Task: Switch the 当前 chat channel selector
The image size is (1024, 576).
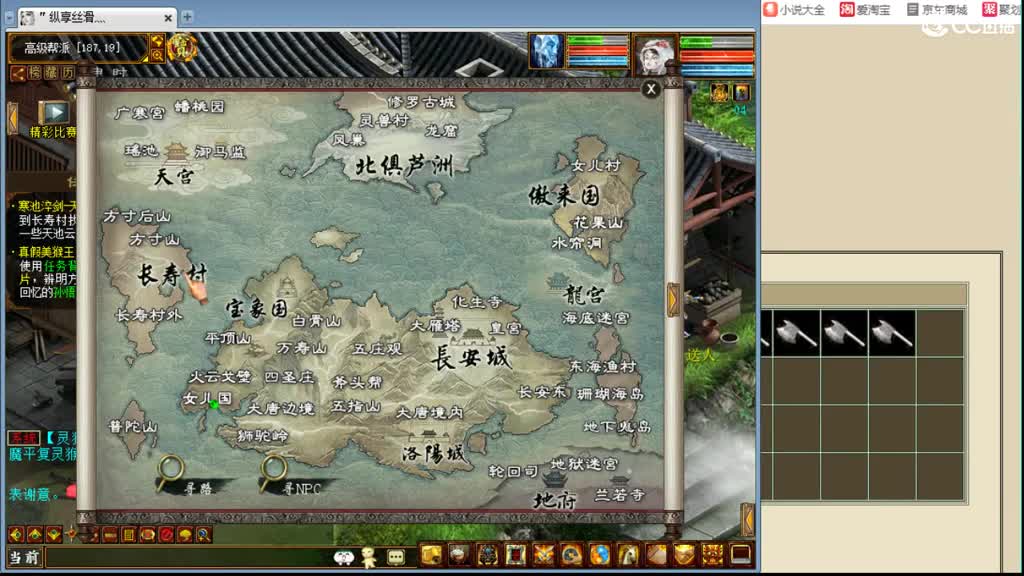Action: 24,557
